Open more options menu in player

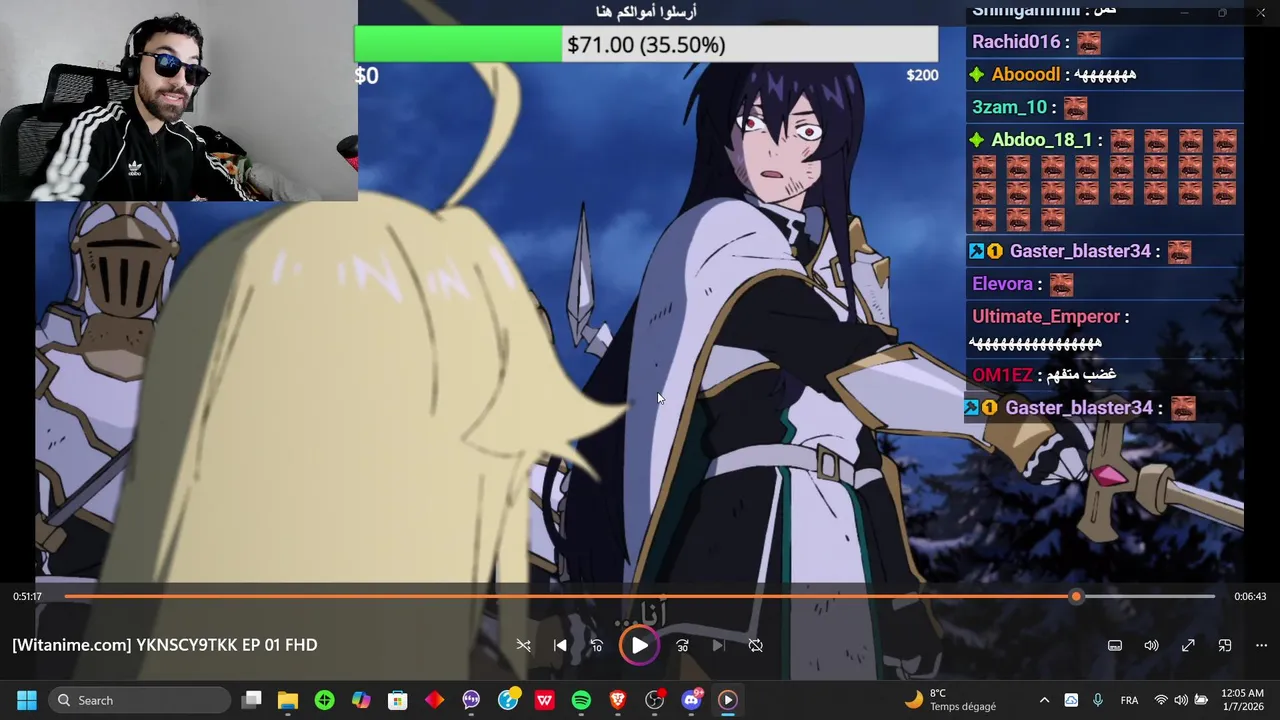pos(1261,646)
